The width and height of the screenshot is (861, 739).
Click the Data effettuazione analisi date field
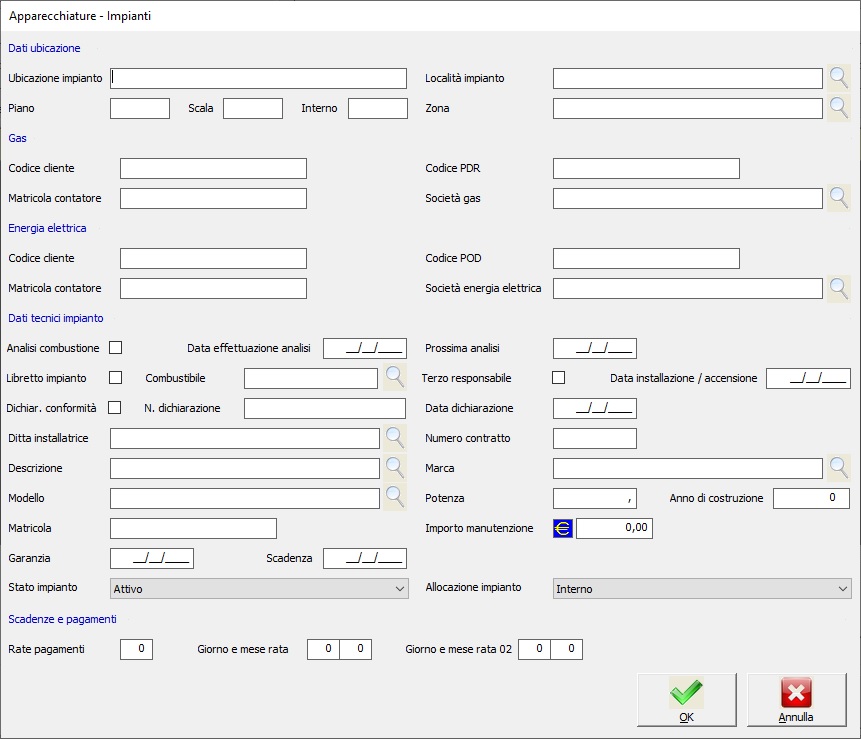pyautogui.click(x=365, y=348)
